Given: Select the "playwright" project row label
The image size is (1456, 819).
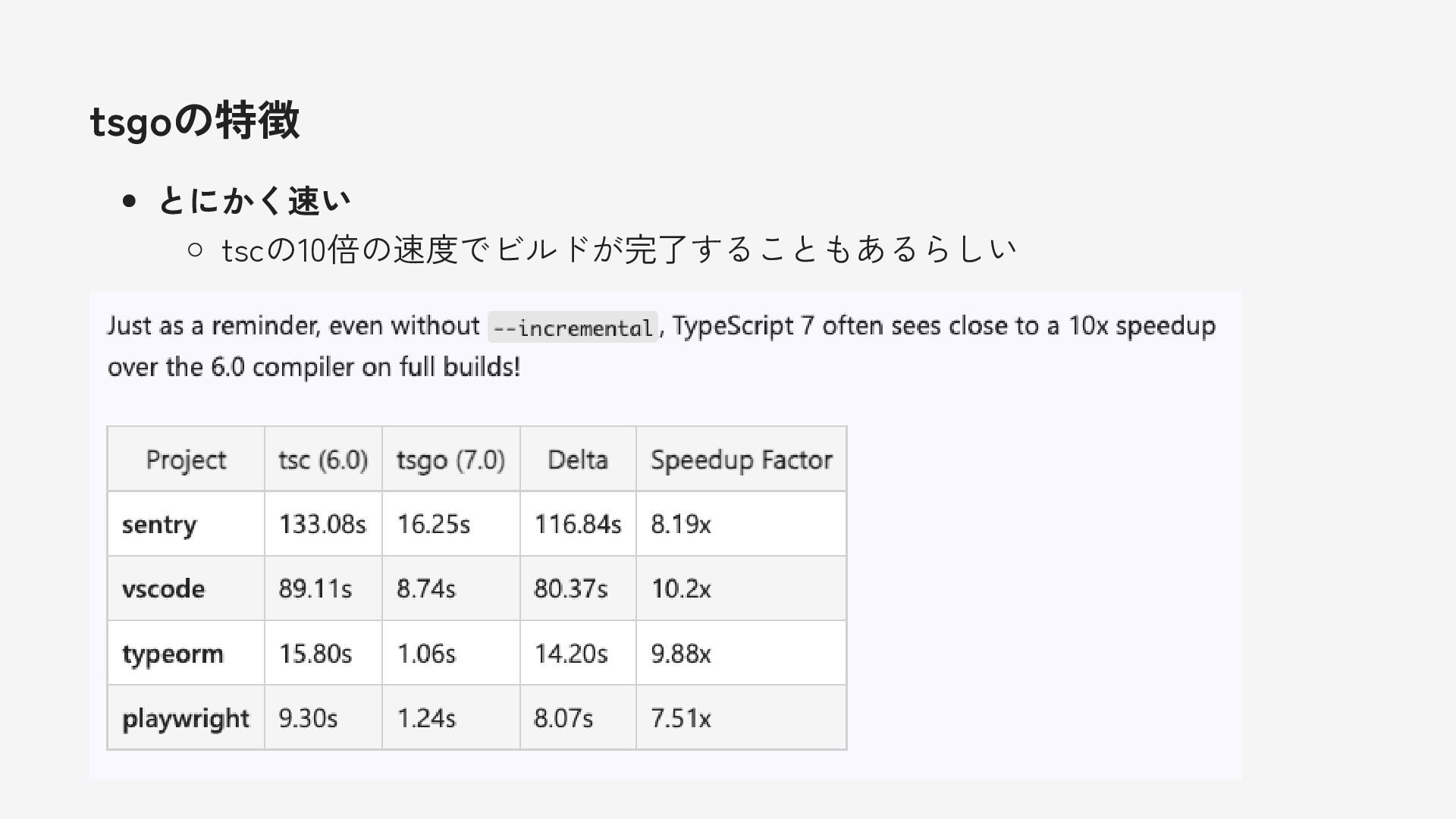Looking at the screenshot, I should [x=186, y=718].
